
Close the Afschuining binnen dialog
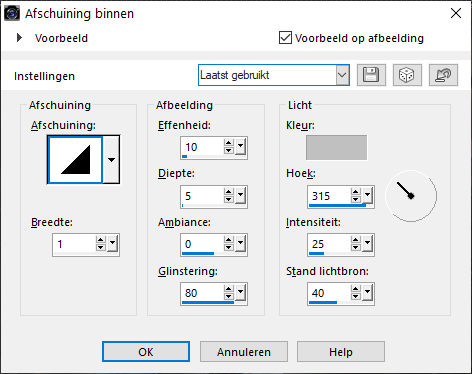pyautogui.click(x=456, y=13)
